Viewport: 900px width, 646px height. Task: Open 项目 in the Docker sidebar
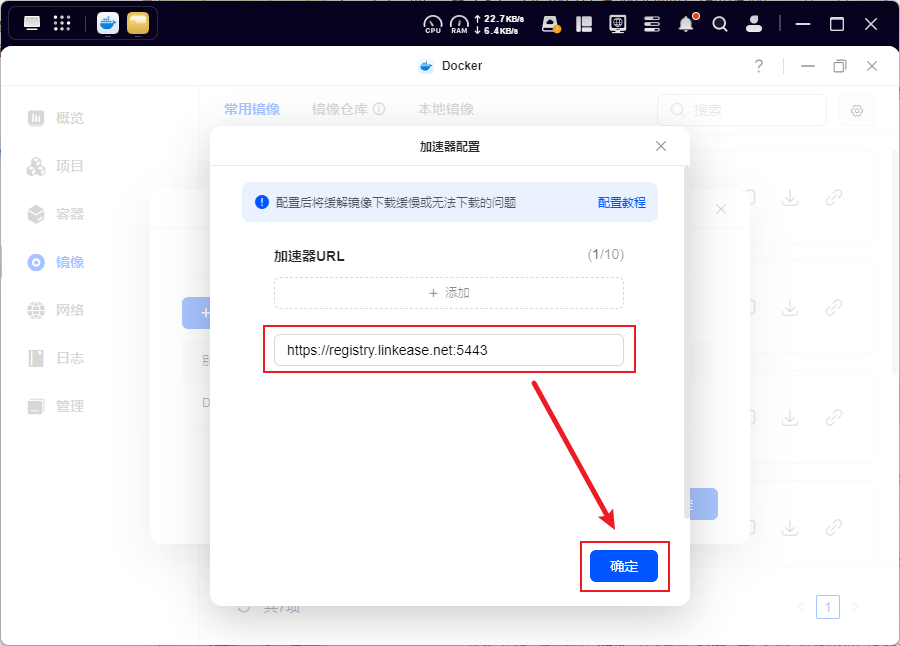(56, 166)
